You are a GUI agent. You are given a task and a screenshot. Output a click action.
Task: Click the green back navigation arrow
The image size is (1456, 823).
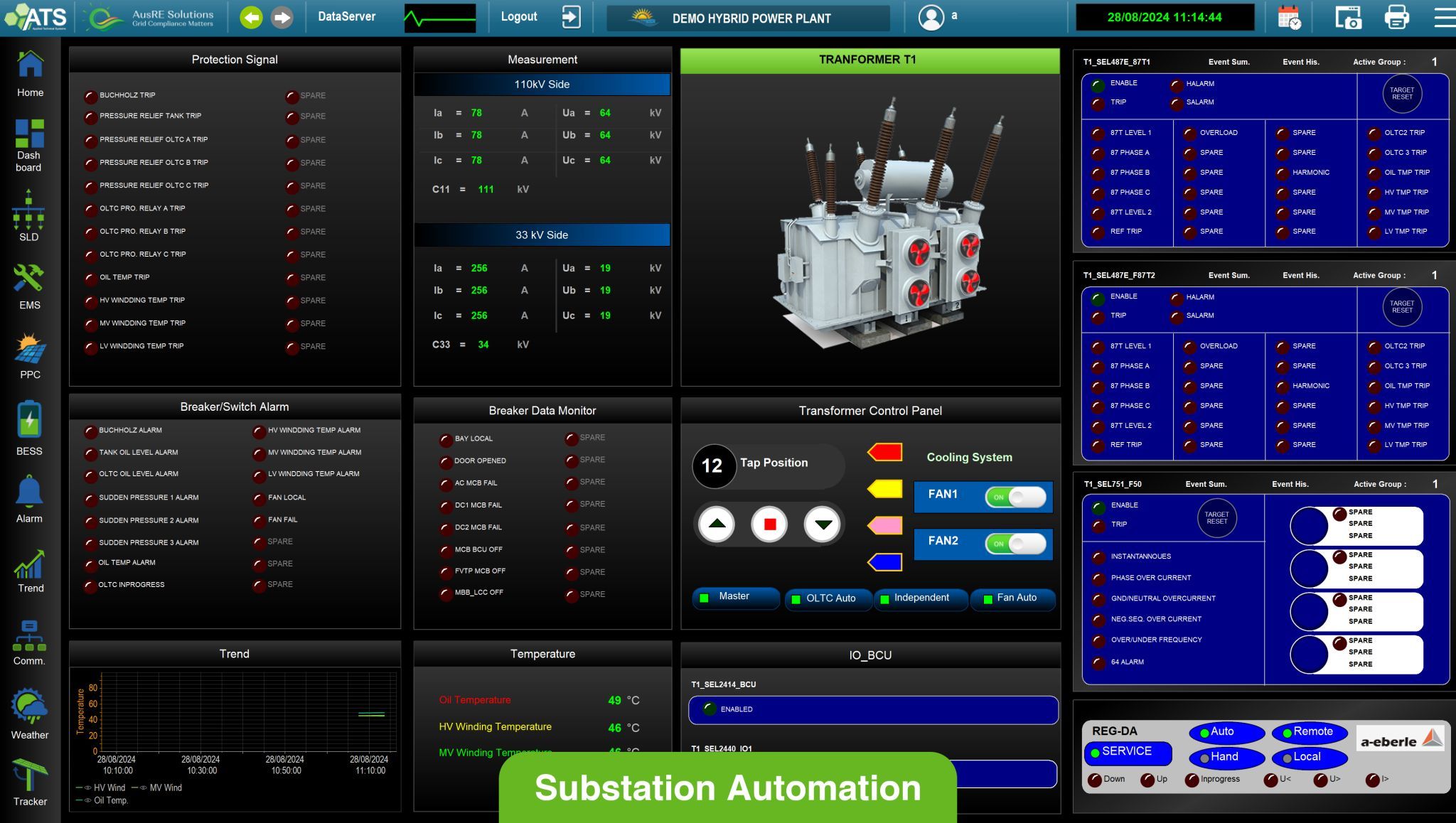tap(251, 17)
